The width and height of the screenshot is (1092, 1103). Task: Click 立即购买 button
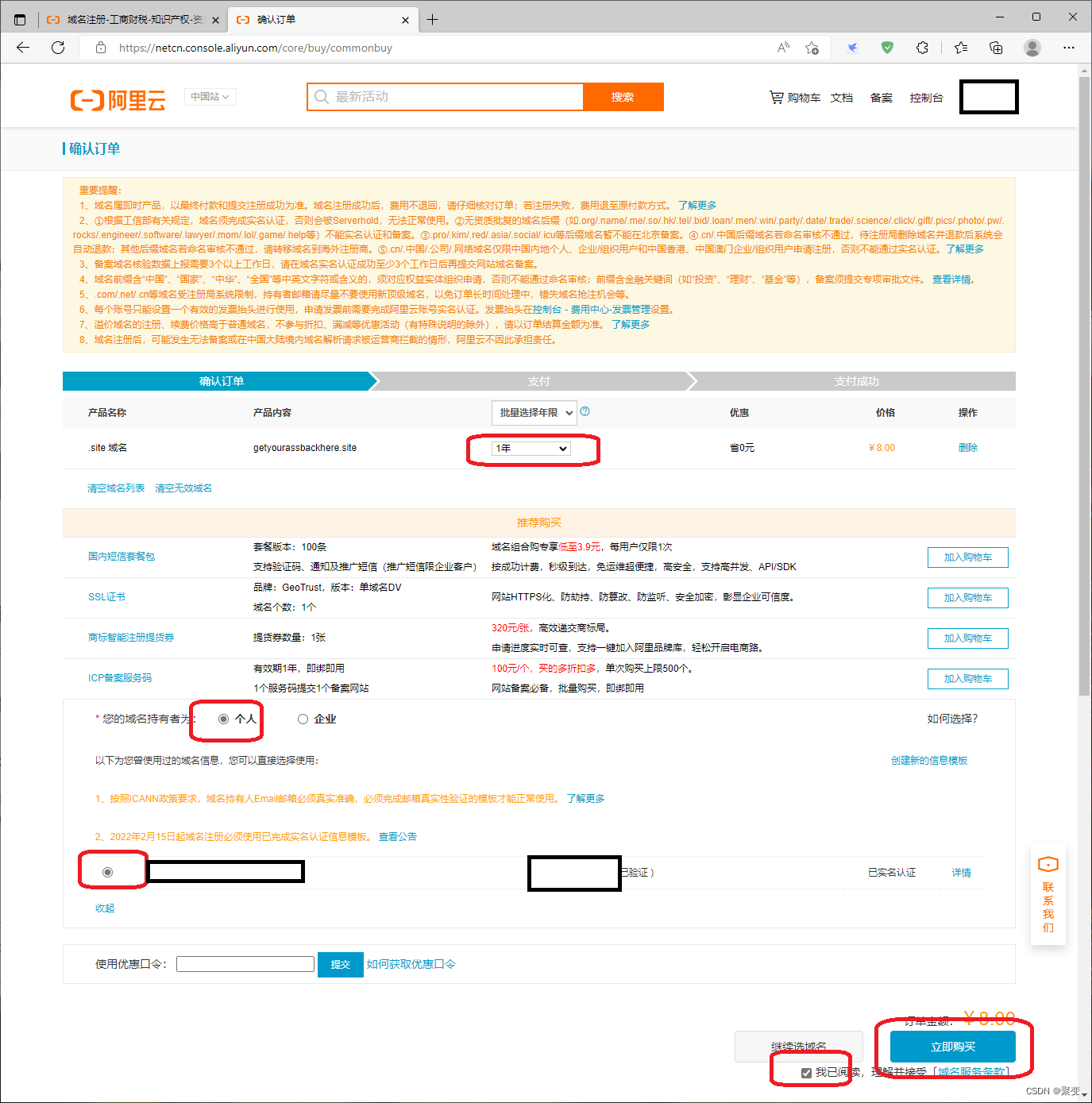(x=953, y=1047)
